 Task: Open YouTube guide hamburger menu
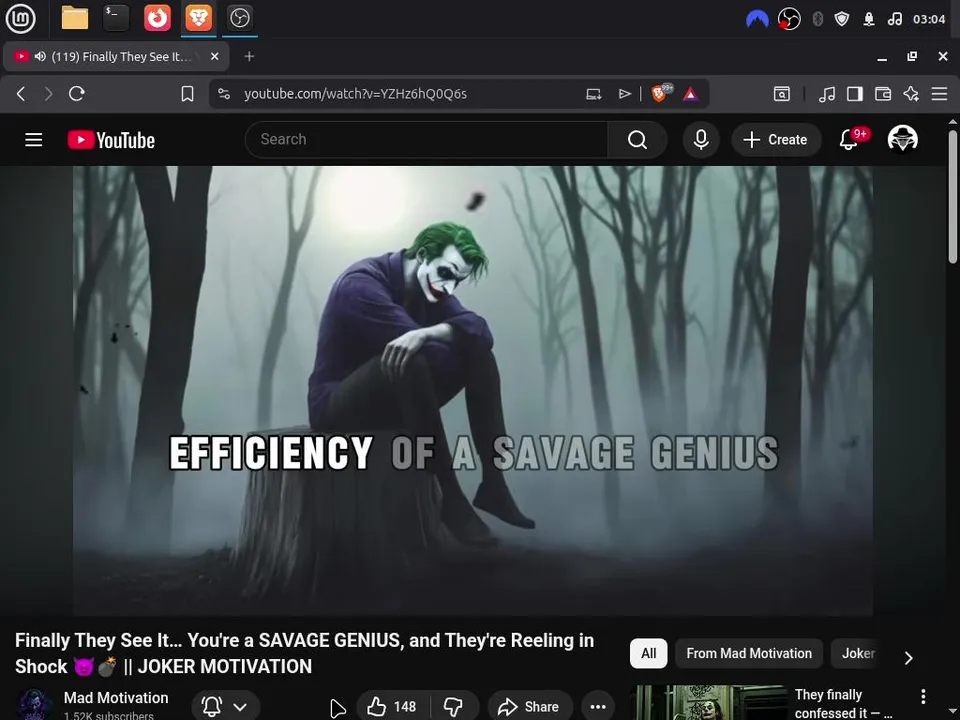(34, 140)
